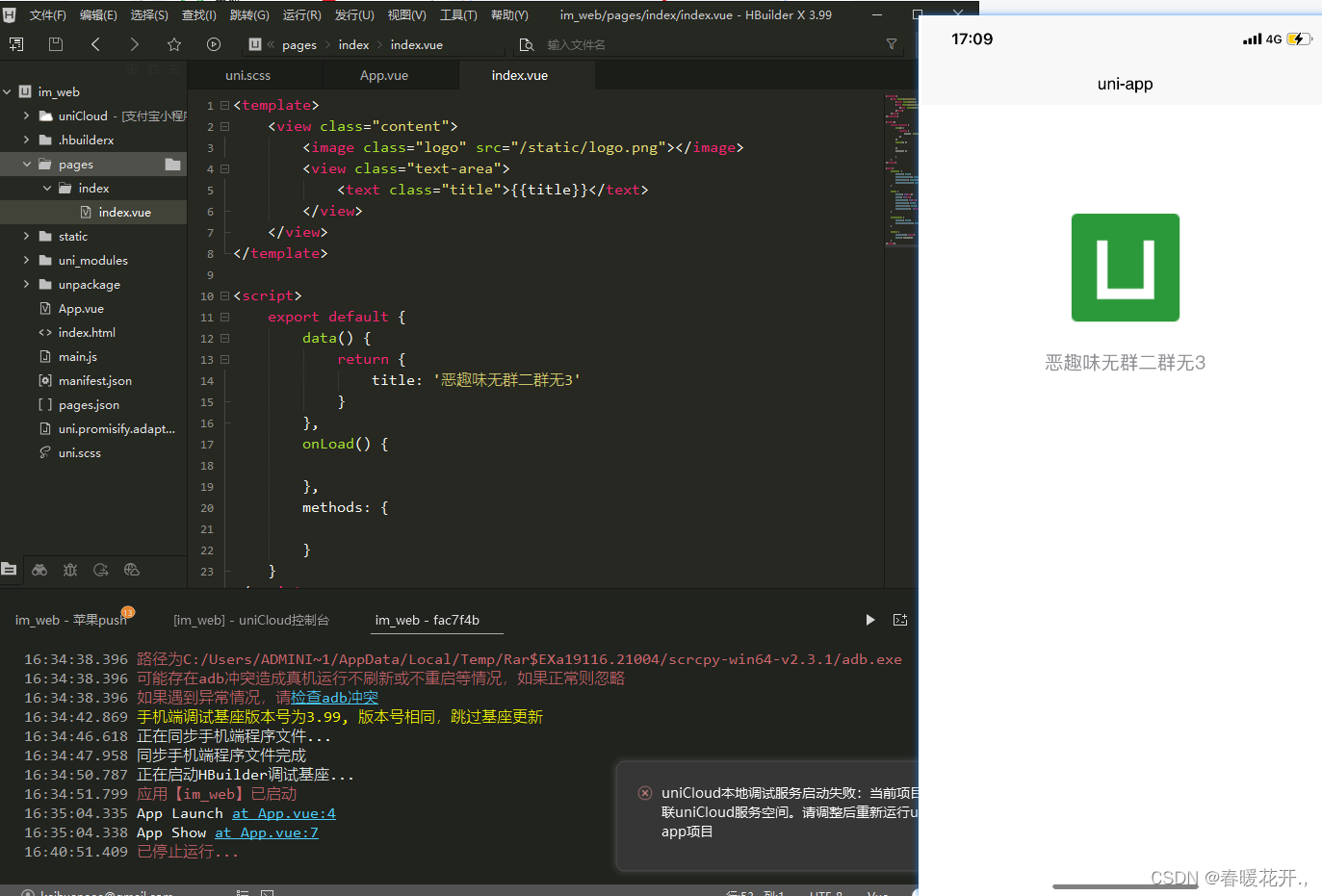Image resolution: width=1322 pixels, height=896 pixels.
Task: Expand the uniCloud folder
Action: [x=26, y=115]
